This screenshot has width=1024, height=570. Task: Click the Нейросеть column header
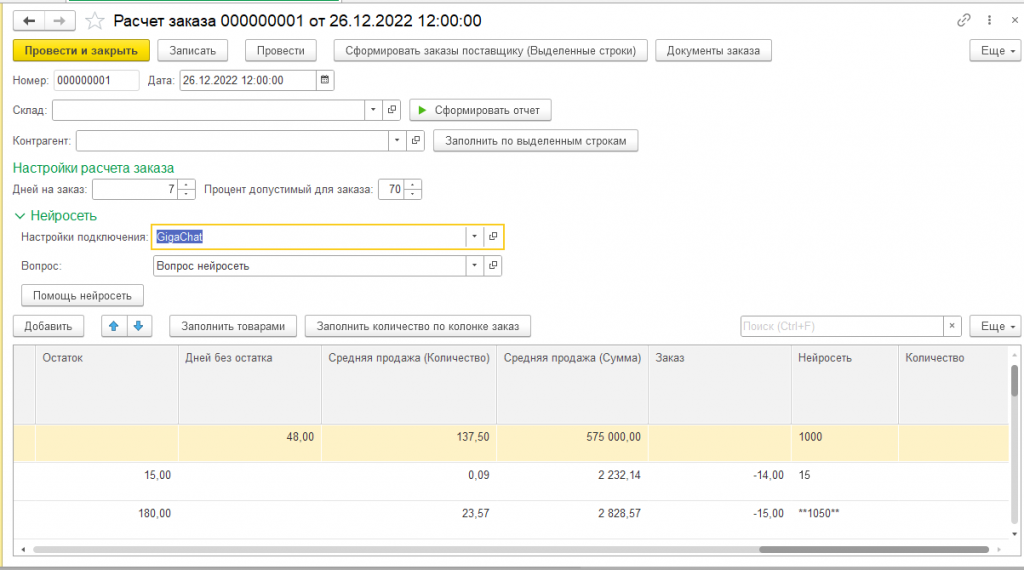(844, 385)
